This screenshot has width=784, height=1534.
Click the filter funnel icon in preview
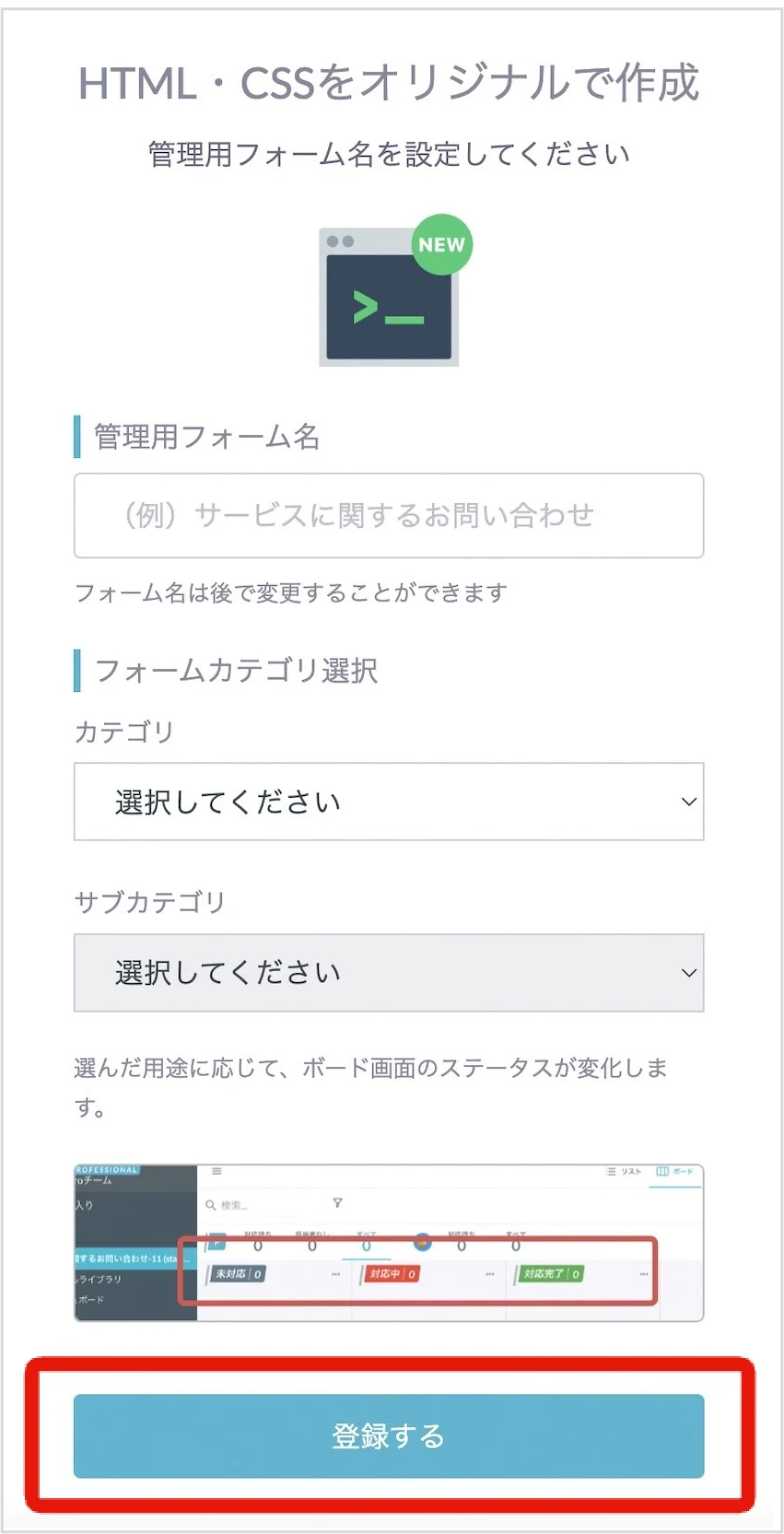click(x=337, y=1203)
